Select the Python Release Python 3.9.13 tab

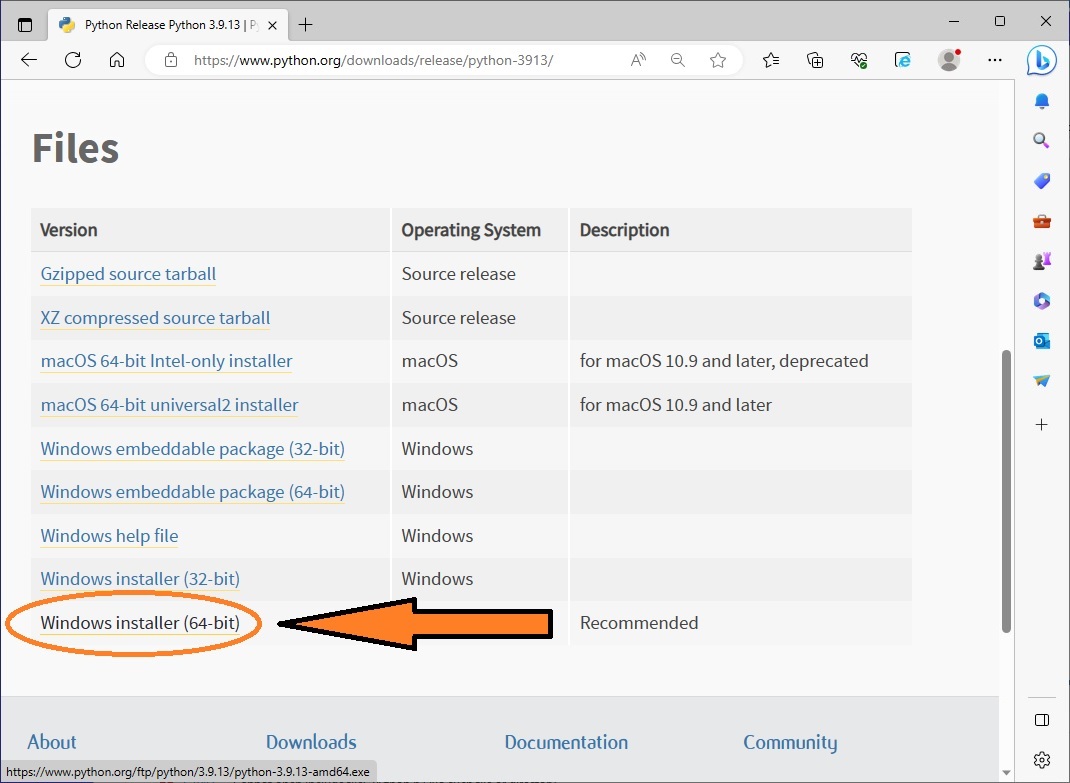click(x=167, y=25)
